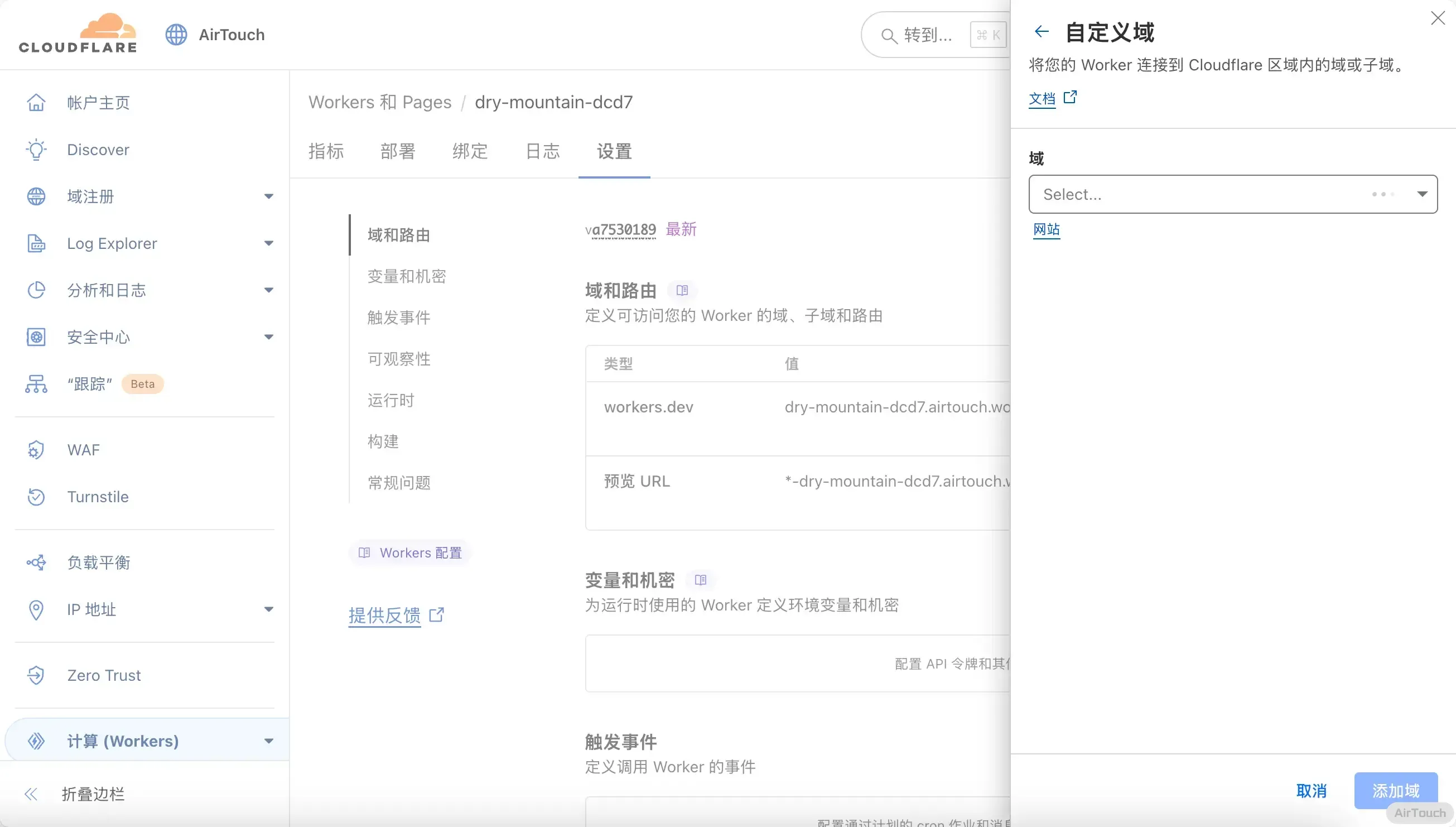Open Zero Trust sidebar item
Image resolution: width=1456 pixels, height=827 pixels.
pyautogui.click(x=104, y=675)
